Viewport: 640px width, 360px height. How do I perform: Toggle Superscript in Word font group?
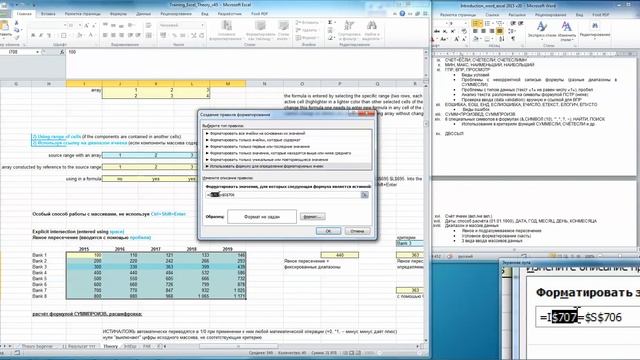[x=453, y=31]
